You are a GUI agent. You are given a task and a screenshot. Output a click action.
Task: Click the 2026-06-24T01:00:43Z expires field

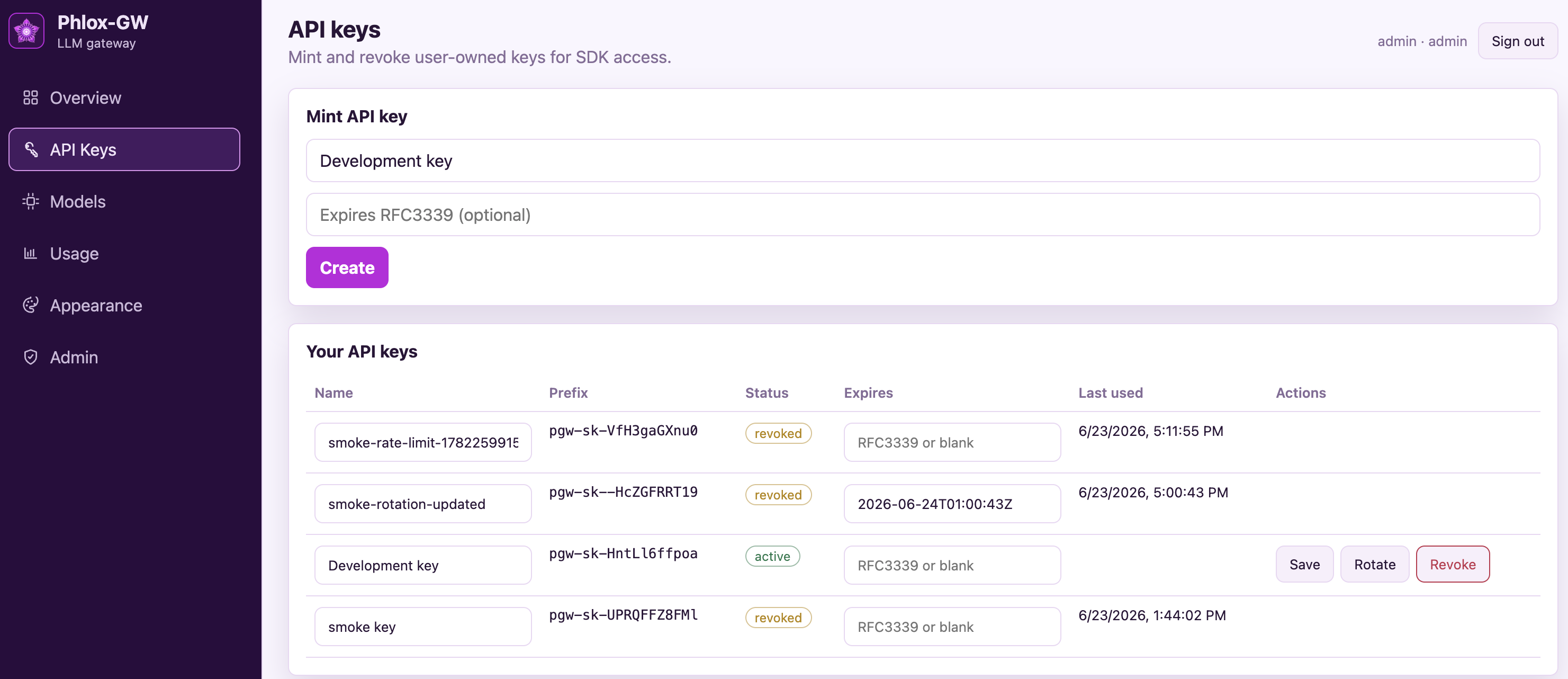952,504
